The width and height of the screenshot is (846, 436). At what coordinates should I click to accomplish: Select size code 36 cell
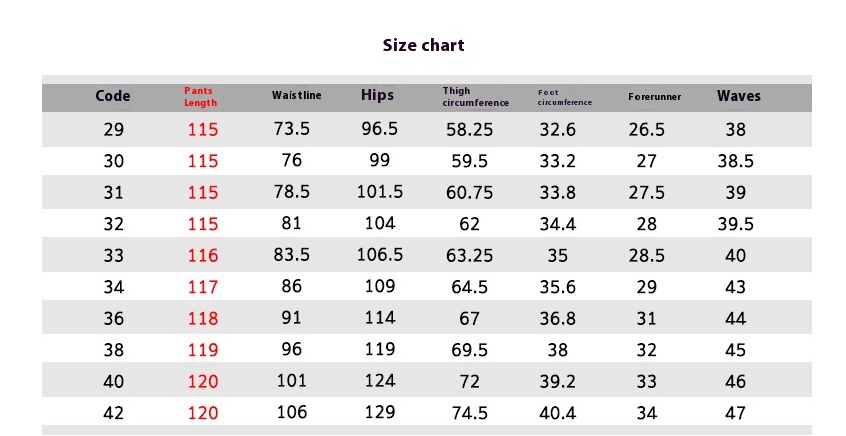coord(114,318)
